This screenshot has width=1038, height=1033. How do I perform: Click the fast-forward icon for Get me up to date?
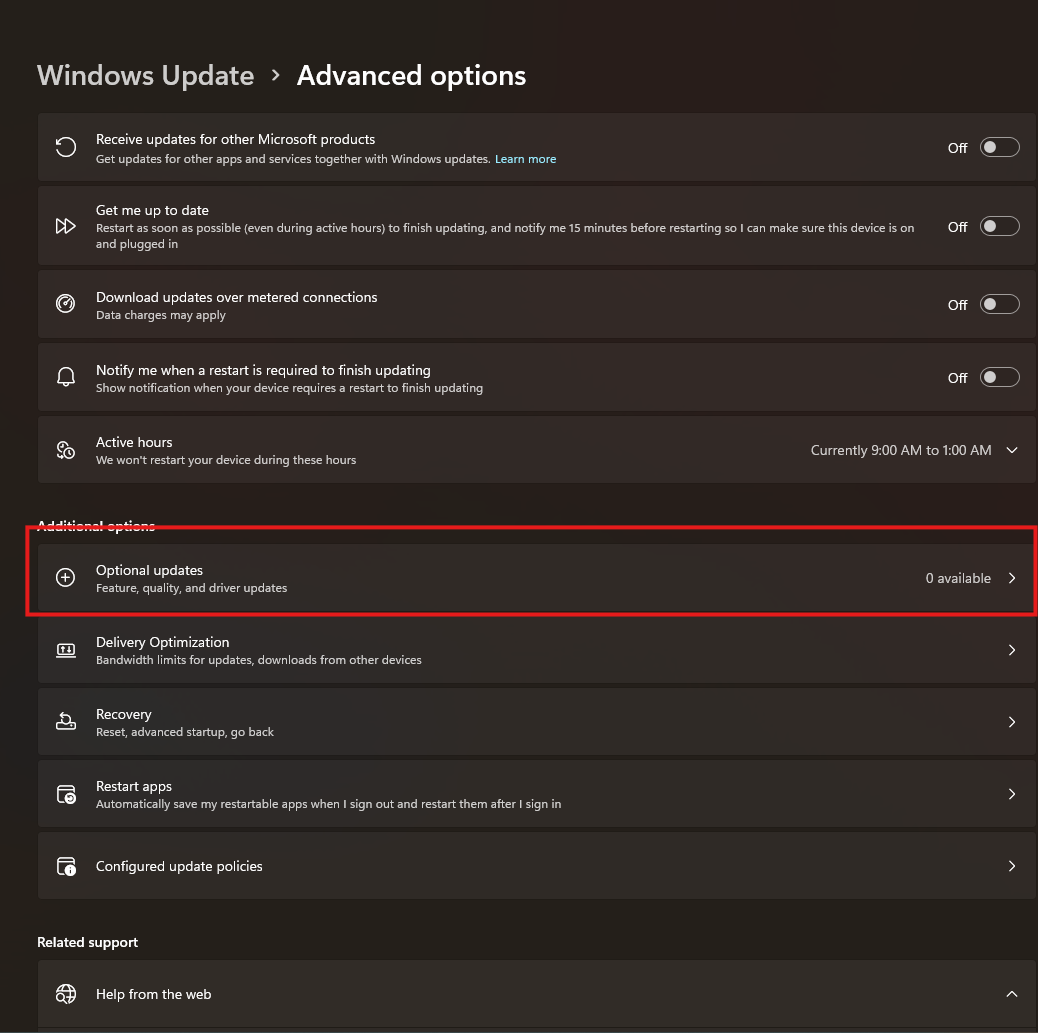point(66,226)
